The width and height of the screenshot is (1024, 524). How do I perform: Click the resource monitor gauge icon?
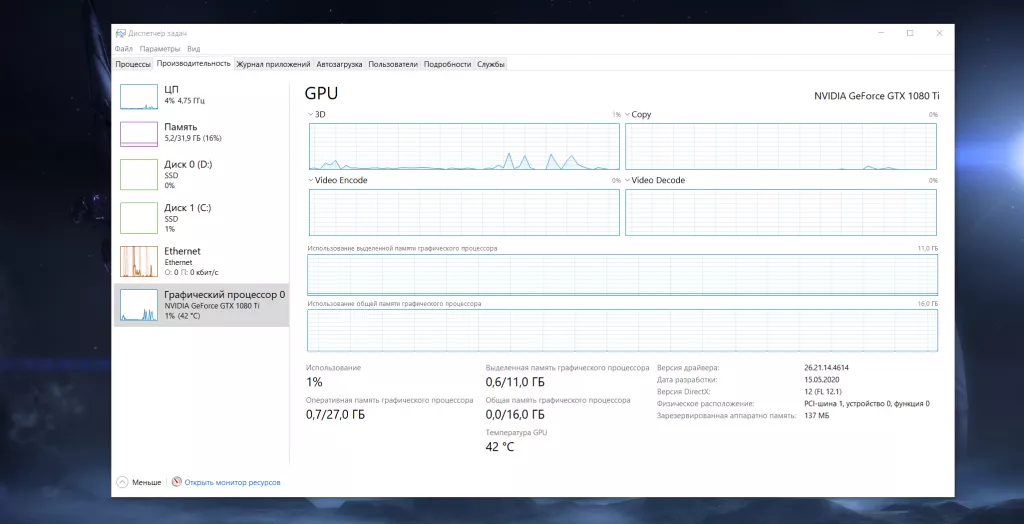(176, 482)
